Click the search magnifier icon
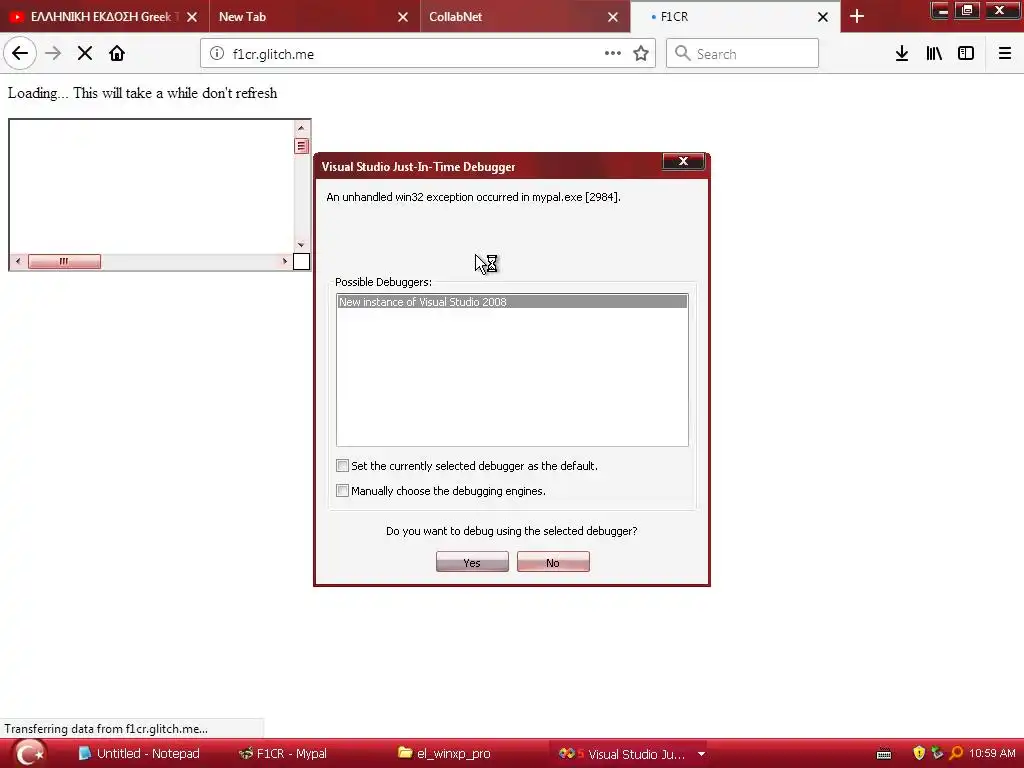 tap(682, 54)
